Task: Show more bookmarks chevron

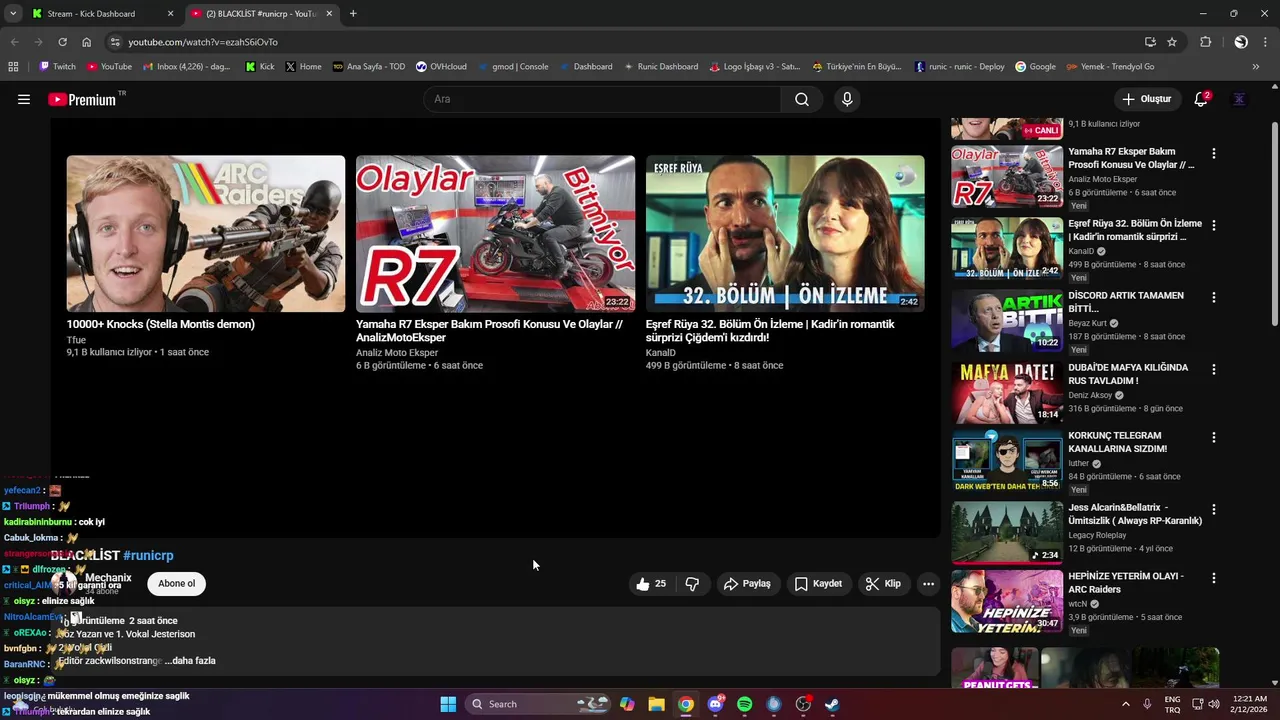Action: pyautogui.click(x=1256, y=67)
